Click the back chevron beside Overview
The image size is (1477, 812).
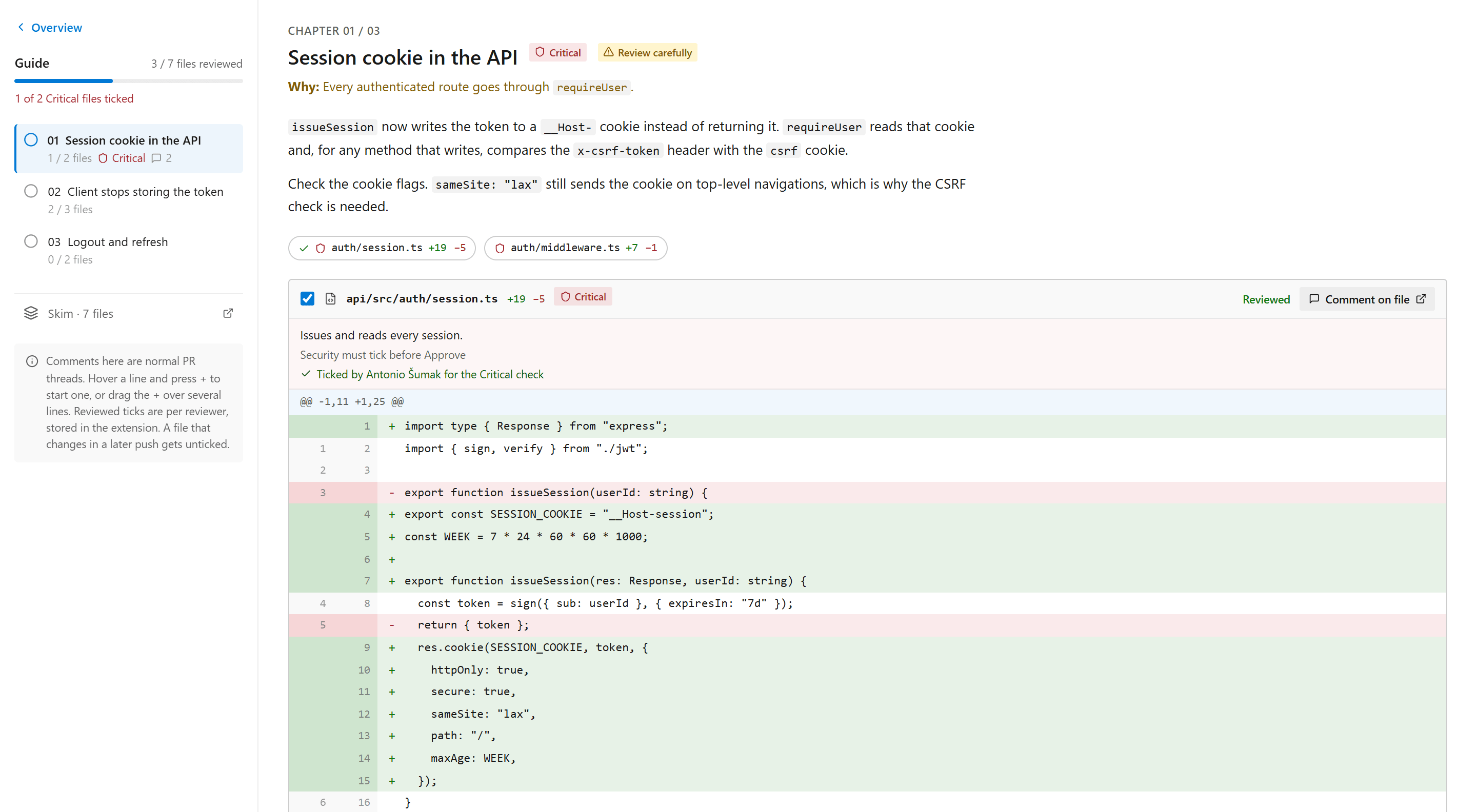click(21, 27)
